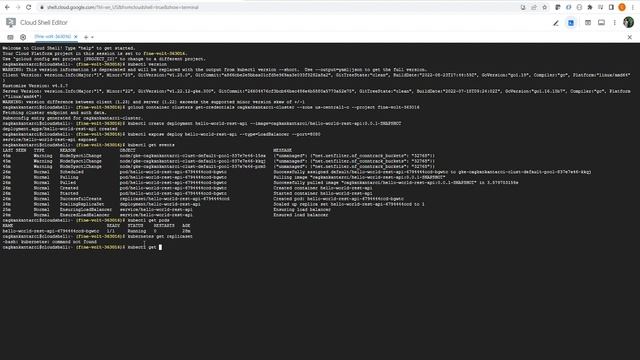Click the 'Welcome to Cloud Shell' line

click(69, 48)
